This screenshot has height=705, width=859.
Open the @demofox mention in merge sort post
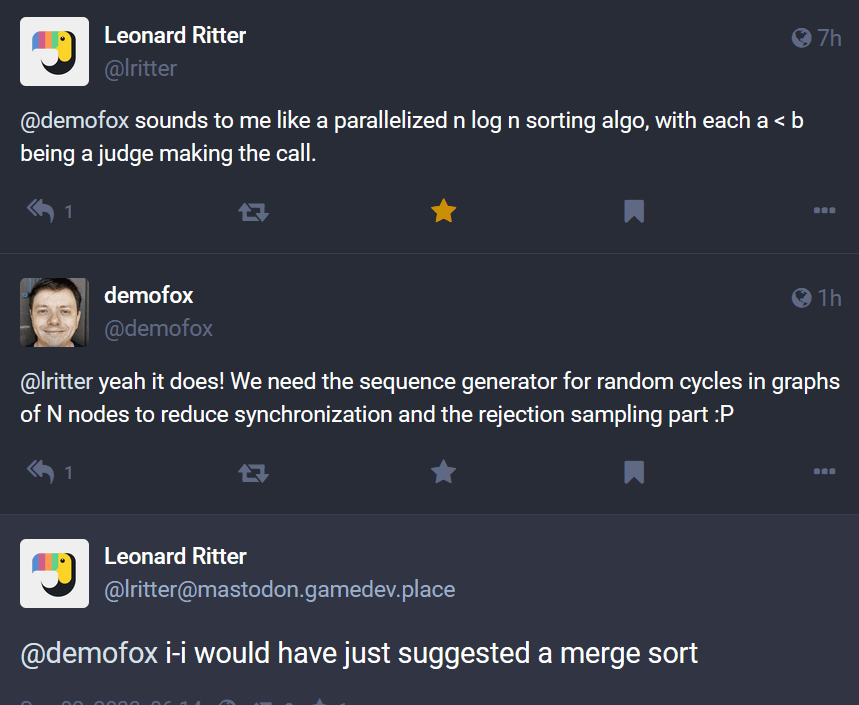click(89, 653)
